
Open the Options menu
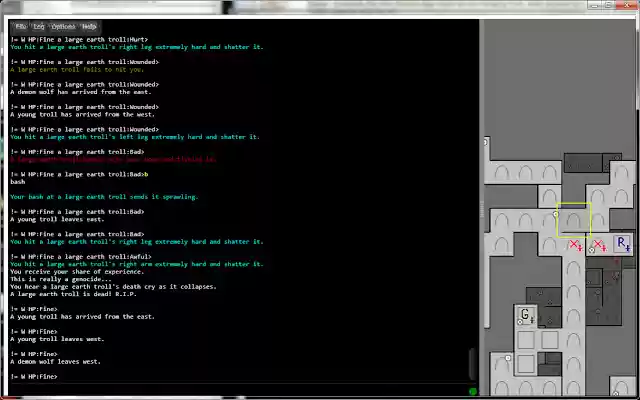coord(63,27)
